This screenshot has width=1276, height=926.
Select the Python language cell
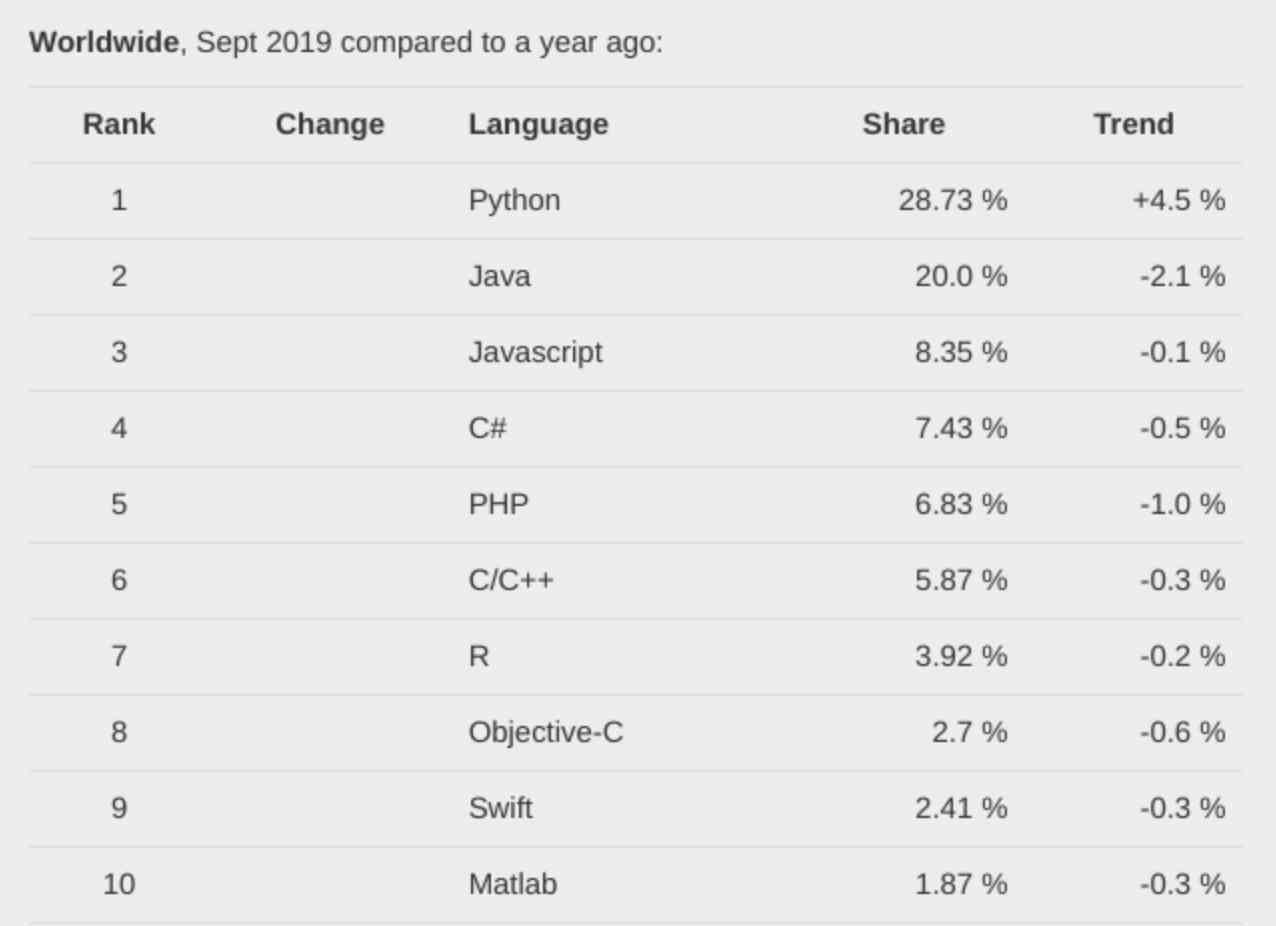[x=514, y=200]
